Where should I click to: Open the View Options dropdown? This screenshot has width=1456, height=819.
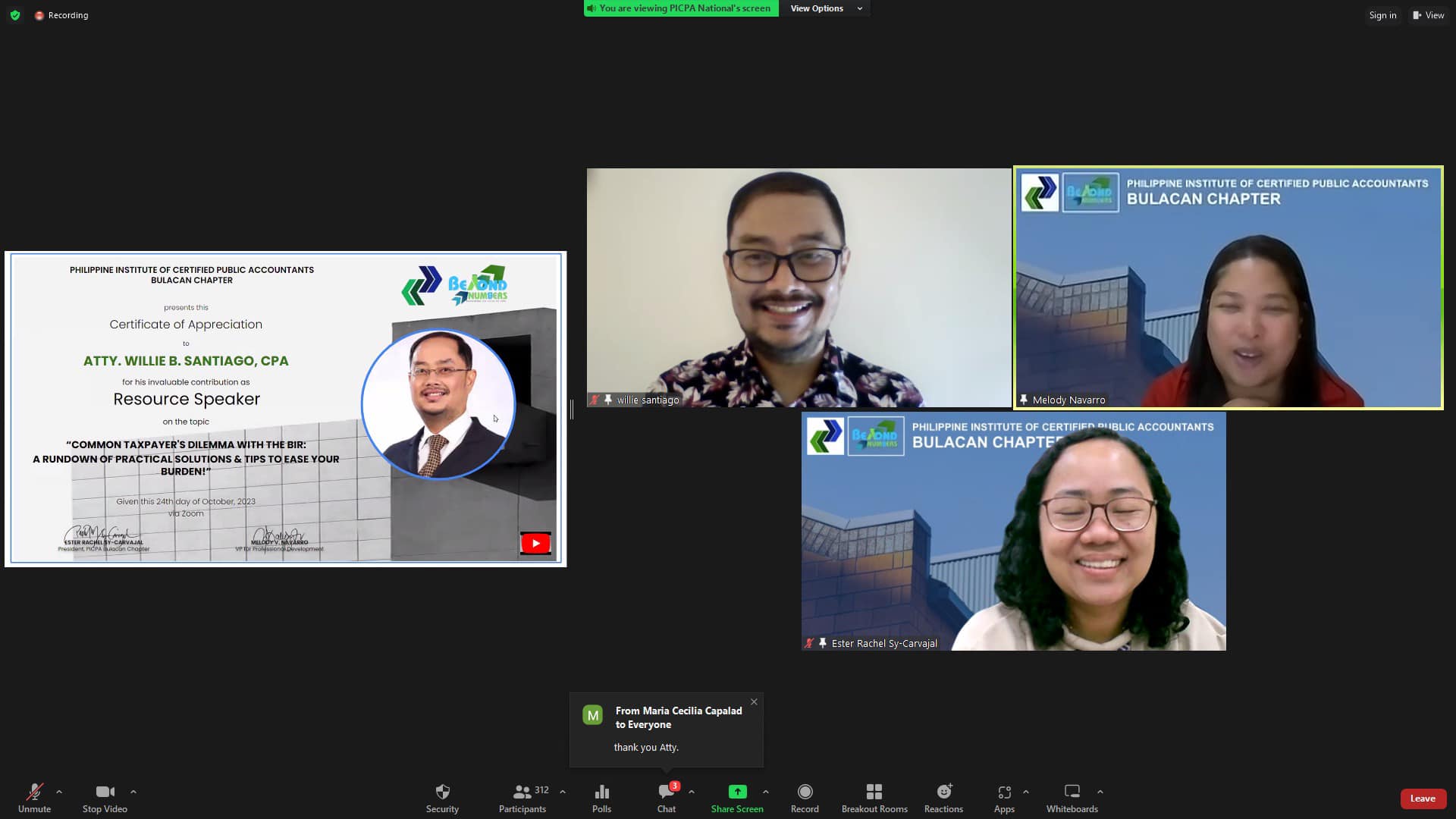pyautogui.click(x=826, y=8)
